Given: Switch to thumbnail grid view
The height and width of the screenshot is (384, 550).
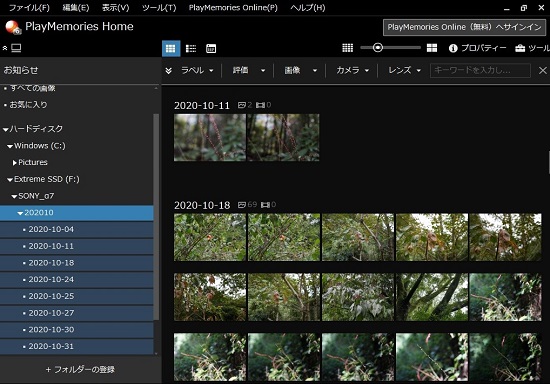Looking at the screenshot, I should 171,48.
